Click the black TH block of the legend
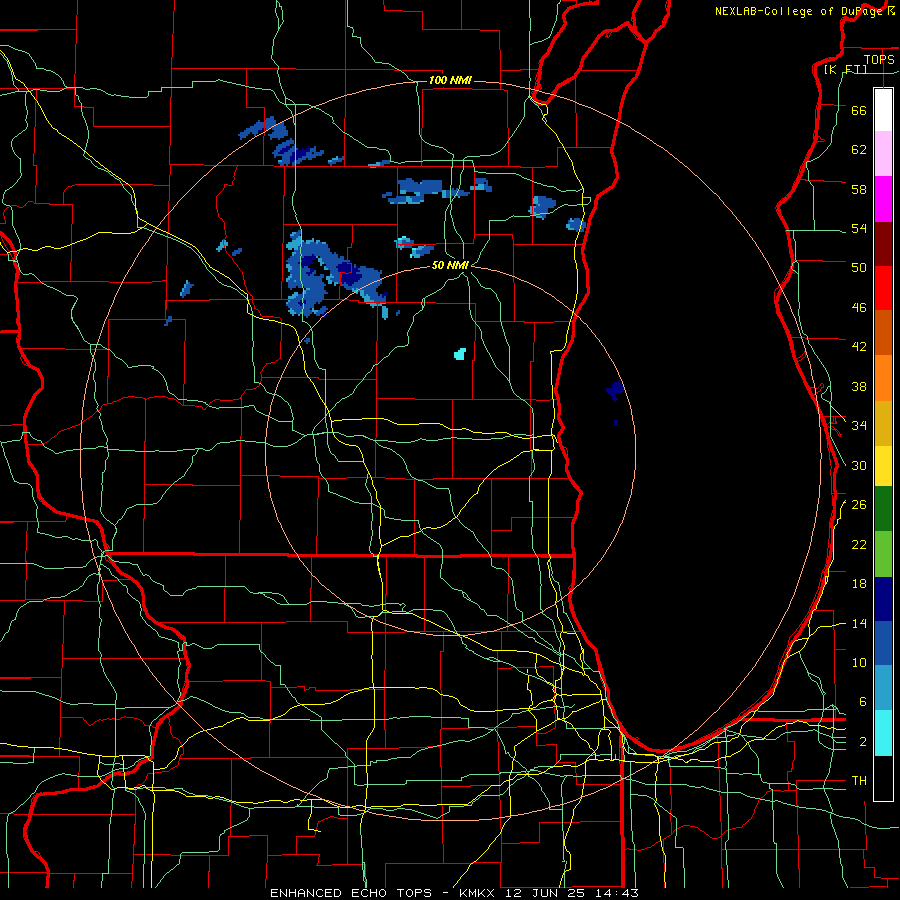This screenshot has width=900, height=900. (883, 778)
